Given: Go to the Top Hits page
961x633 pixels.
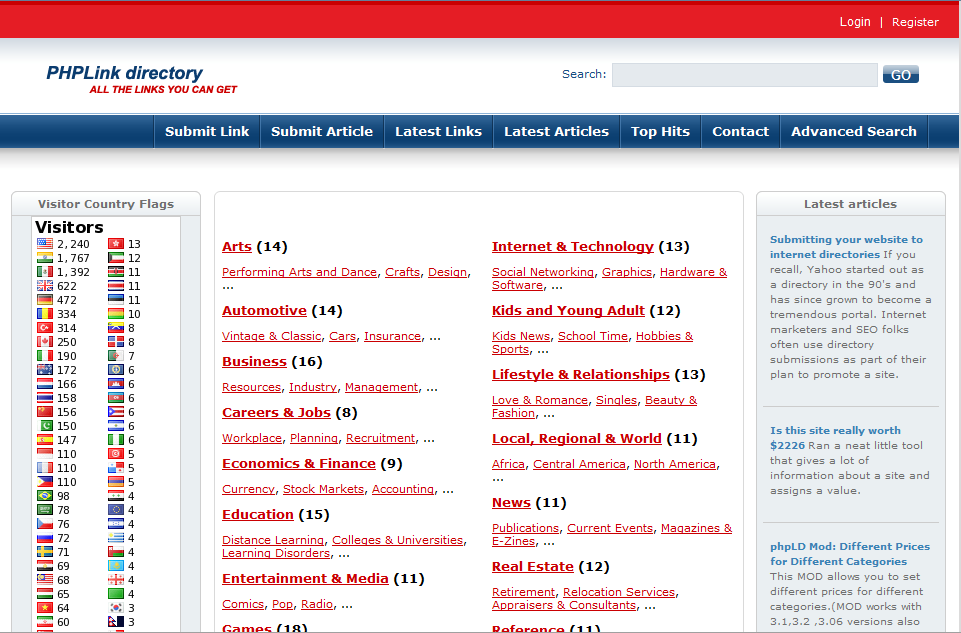Looking at the screenshot, I should [x=660, y=131].
